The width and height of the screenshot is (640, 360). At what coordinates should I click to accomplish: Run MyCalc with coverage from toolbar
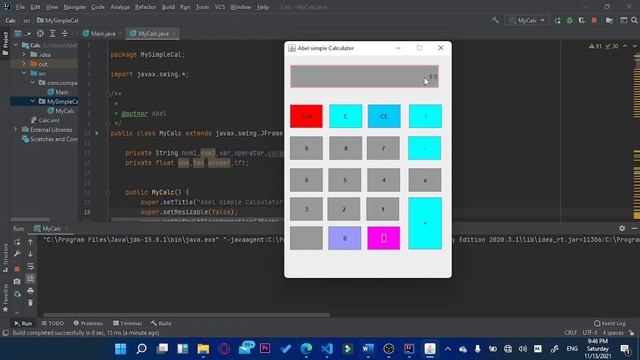coord(582,20)
